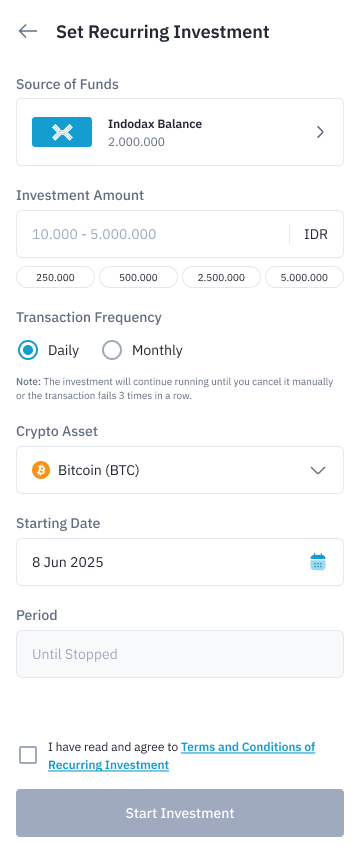The width and height of the screenshot is (360, 861).
Task: Open the Bitcoin (BTC) asset selector
Action: [x=180, y=470]
